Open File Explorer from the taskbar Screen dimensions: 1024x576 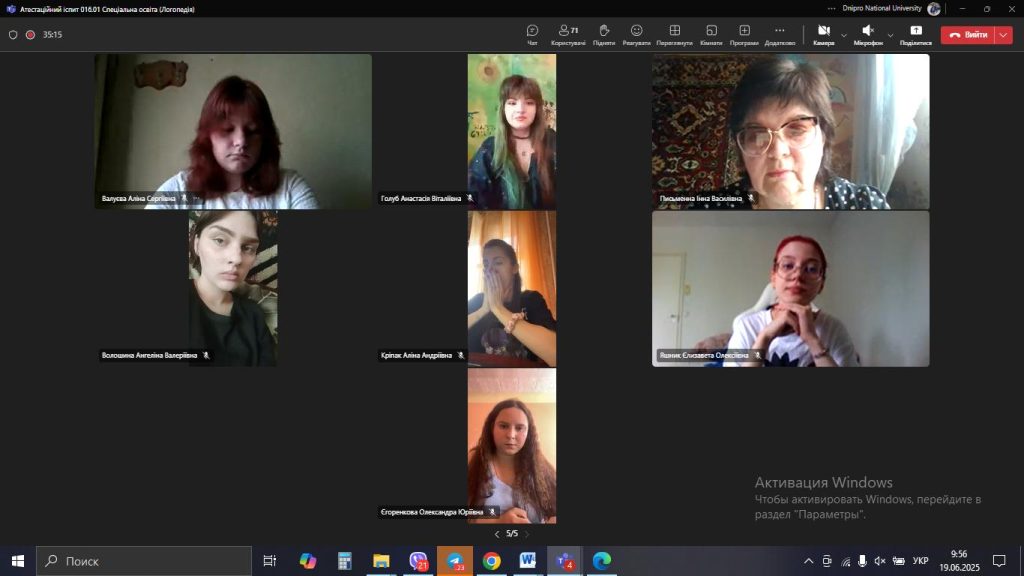pos(381,561)
